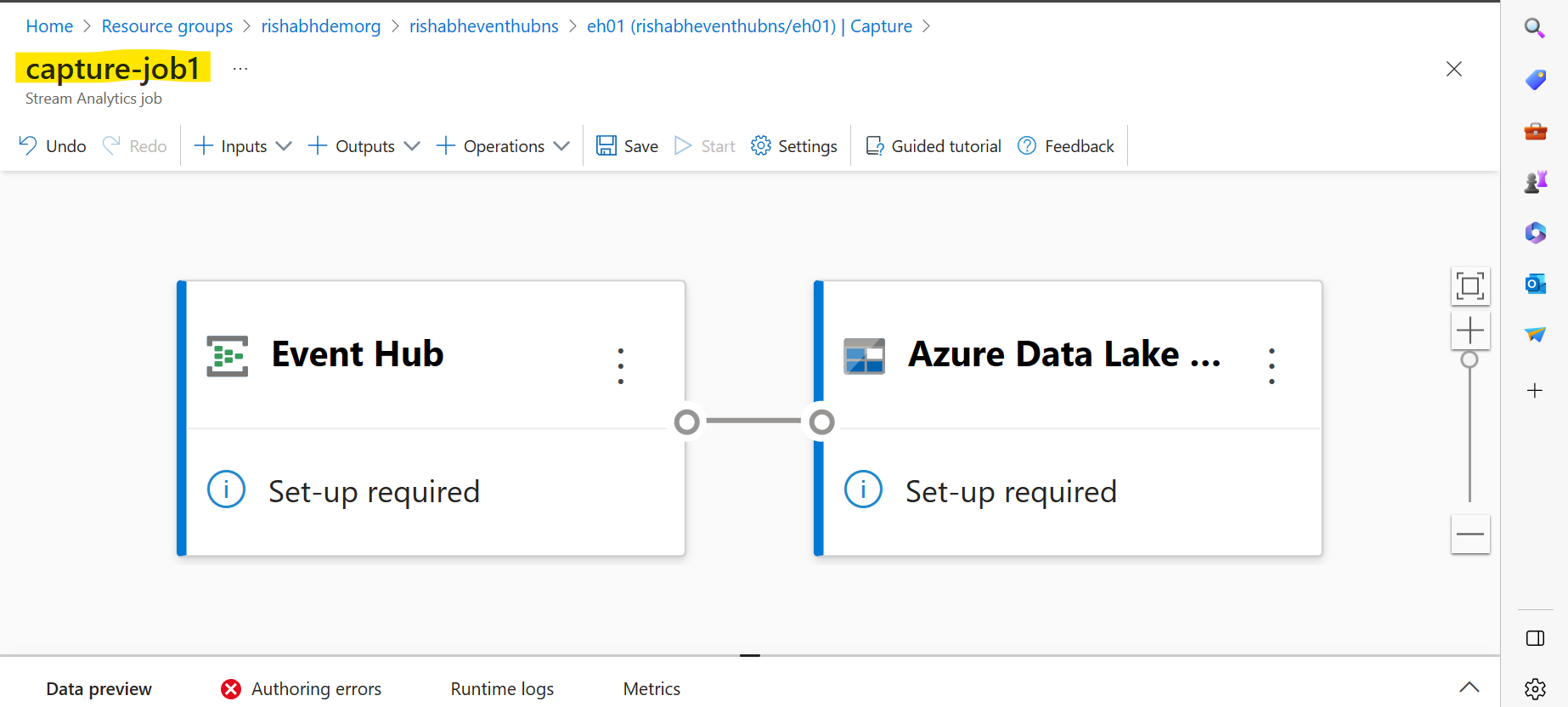This screenshot has height=707, width=1568.
Task: Select the Azure Data Lake node title
Action: [1064, 354]
